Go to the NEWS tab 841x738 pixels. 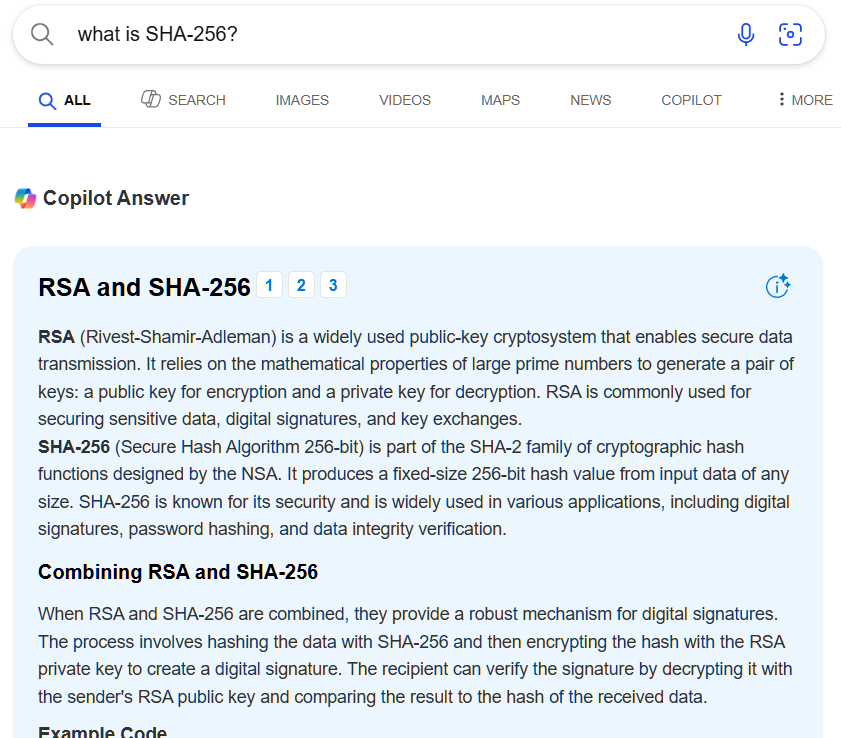click(591, 100)
